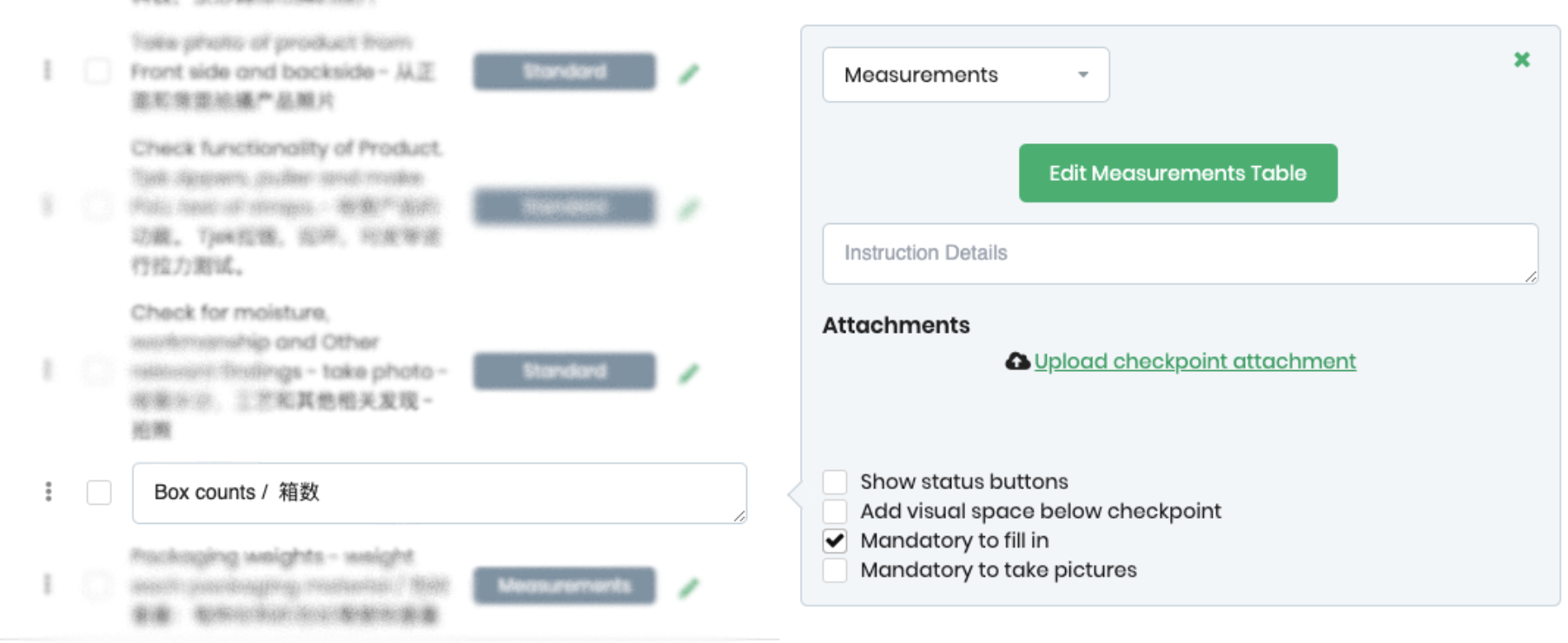Click the Instruction Details text field

pyautogui.click(x=1179, y=254)
